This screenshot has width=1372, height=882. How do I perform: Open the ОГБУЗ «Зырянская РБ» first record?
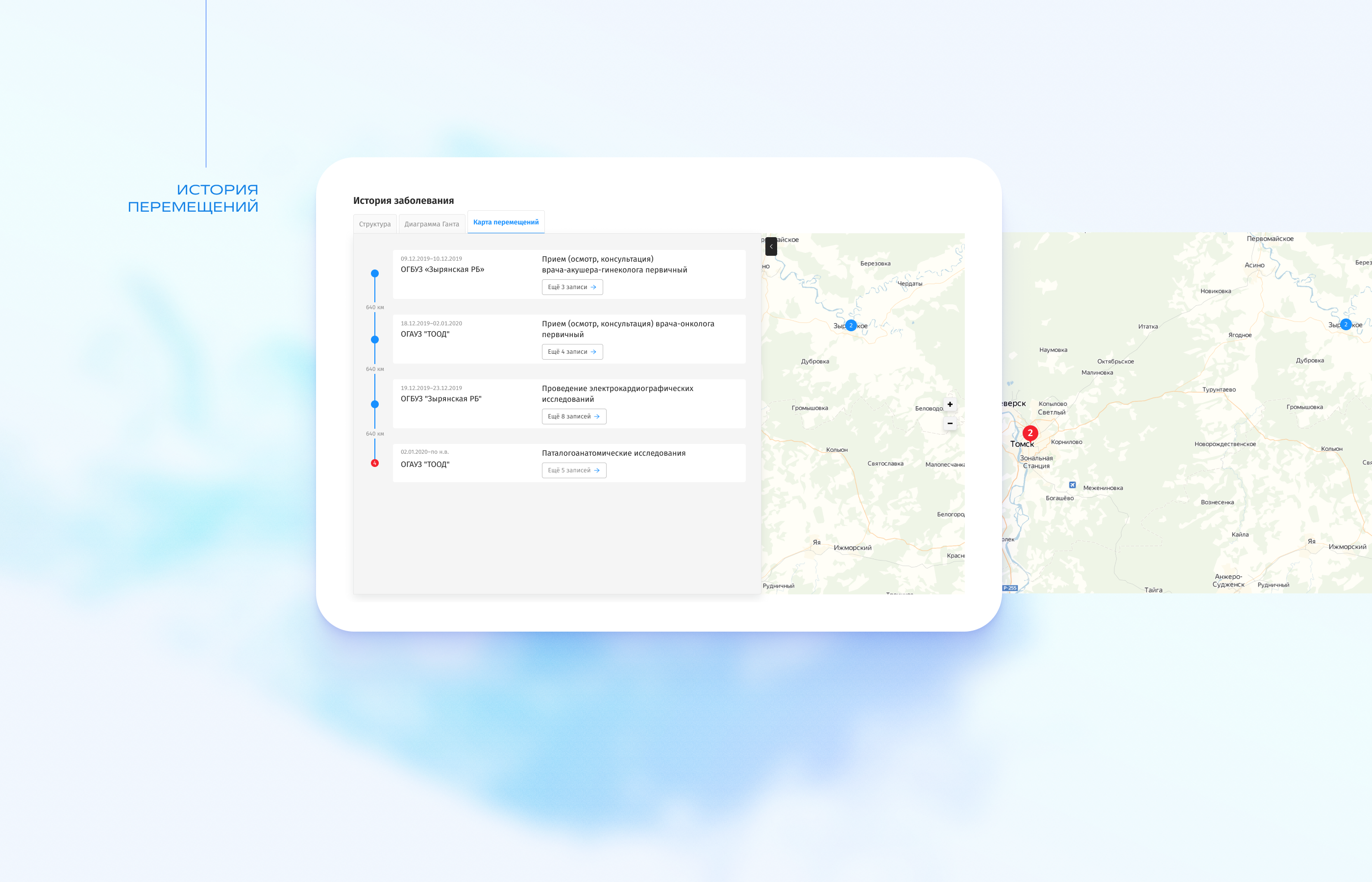click(442, 269)
